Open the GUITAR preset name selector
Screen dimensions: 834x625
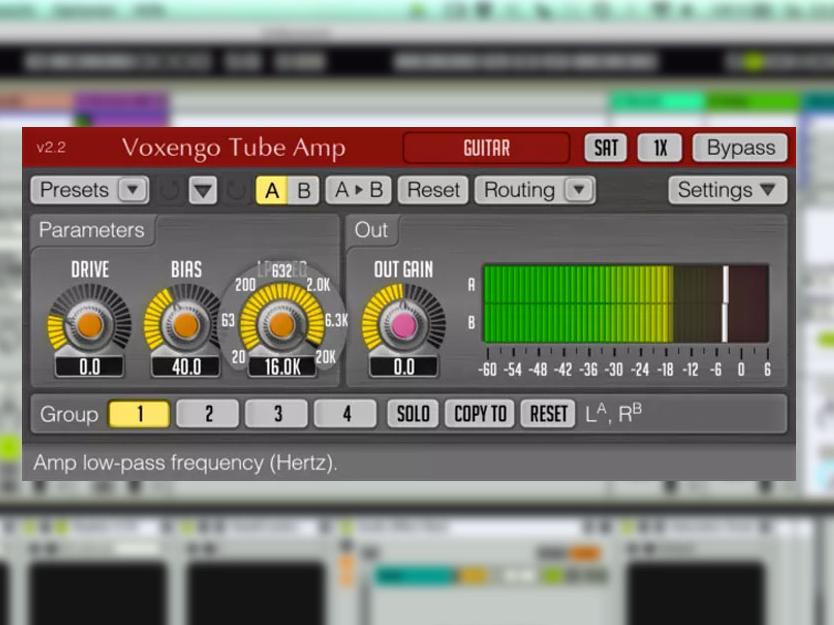pyautogui.click(x=486, y=148)
